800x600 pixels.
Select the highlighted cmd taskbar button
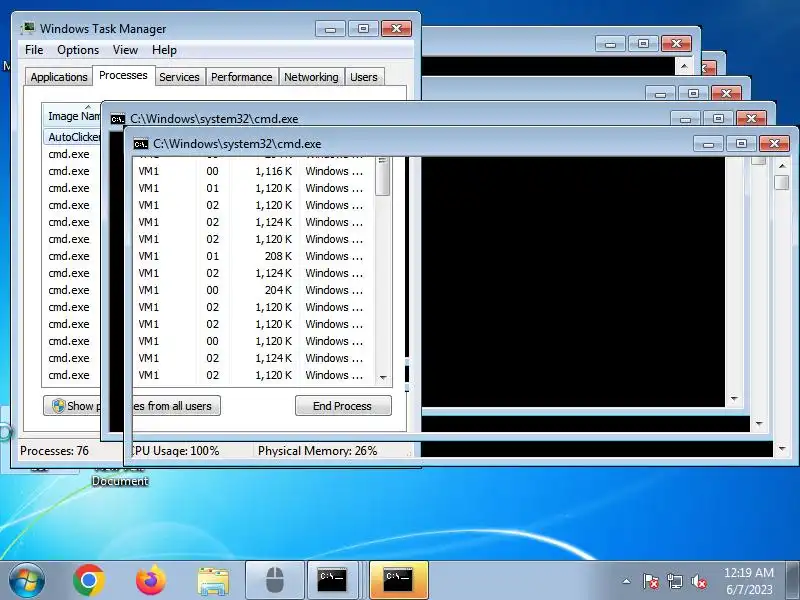[398, 580]
